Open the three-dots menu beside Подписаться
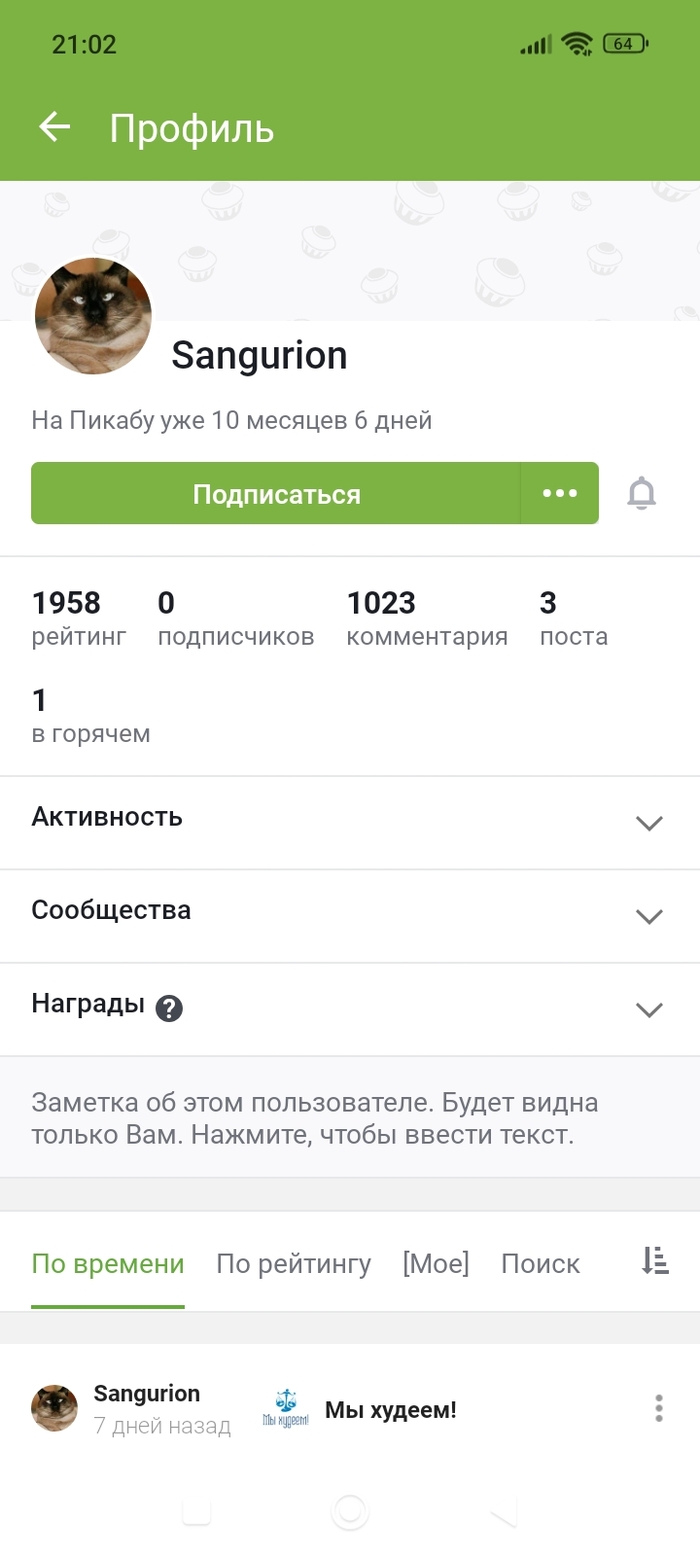The width and height of the screenshot is (700, 1556). coord(559,493)
